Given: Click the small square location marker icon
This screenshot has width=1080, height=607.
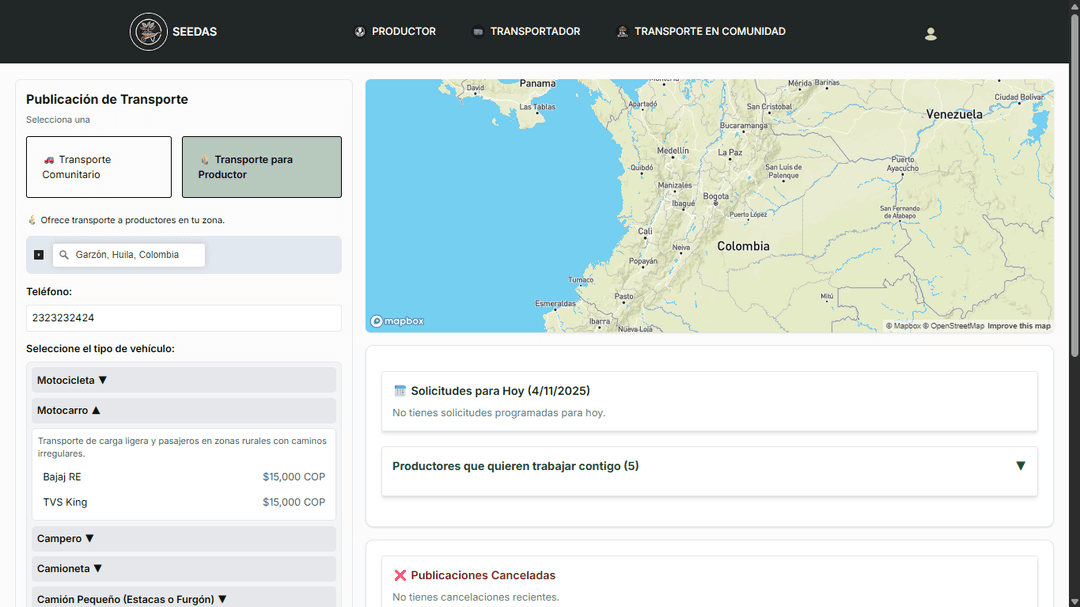Looking at the screenshot, I should (x=39, y=255).
